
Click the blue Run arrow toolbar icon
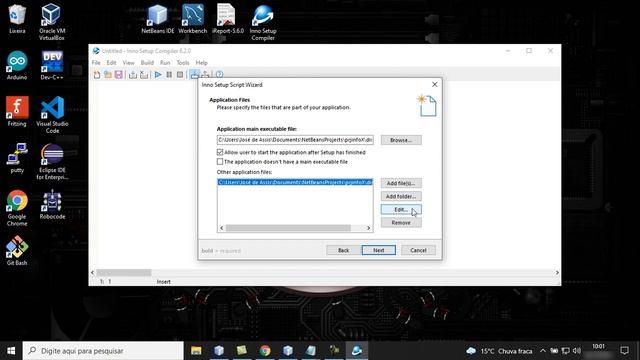158,75
